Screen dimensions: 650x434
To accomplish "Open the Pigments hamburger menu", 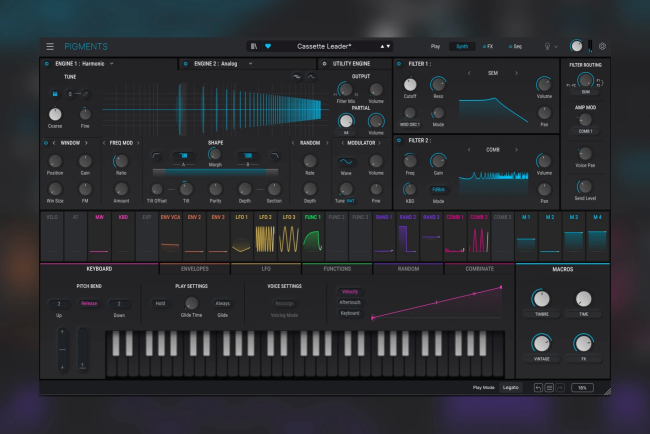I will (50, 46).
